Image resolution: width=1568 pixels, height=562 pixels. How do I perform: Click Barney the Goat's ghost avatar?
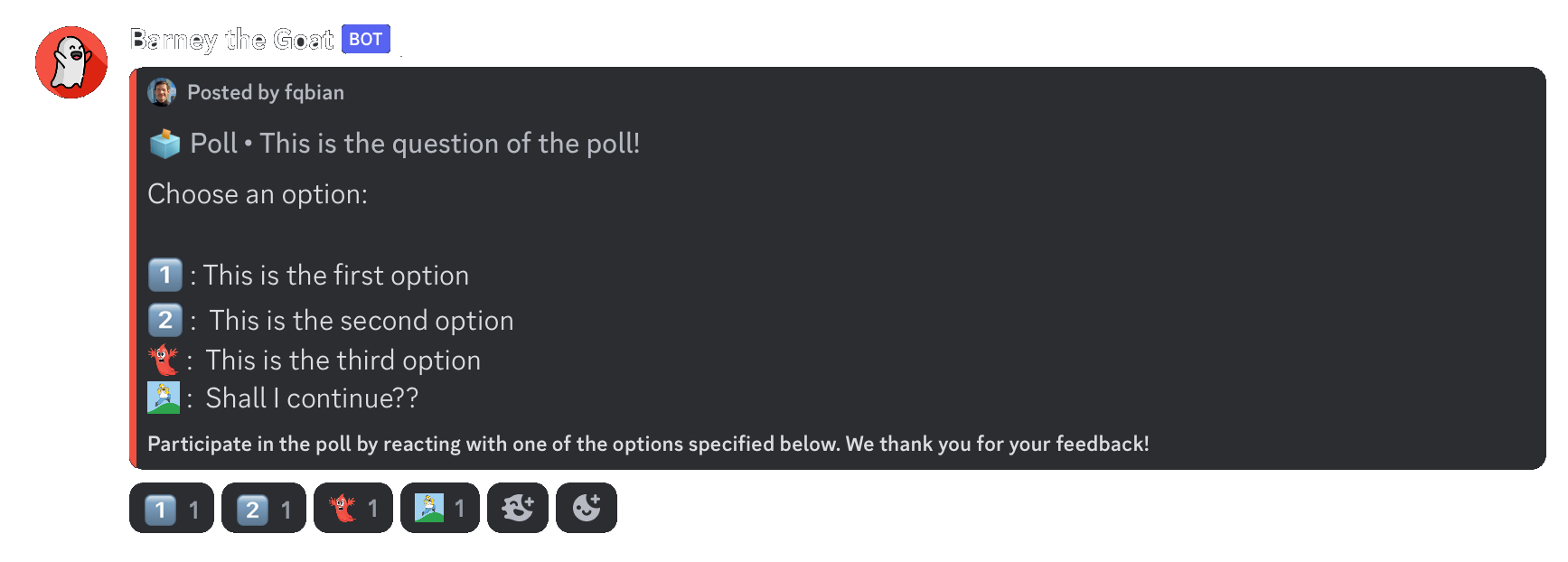71,62
